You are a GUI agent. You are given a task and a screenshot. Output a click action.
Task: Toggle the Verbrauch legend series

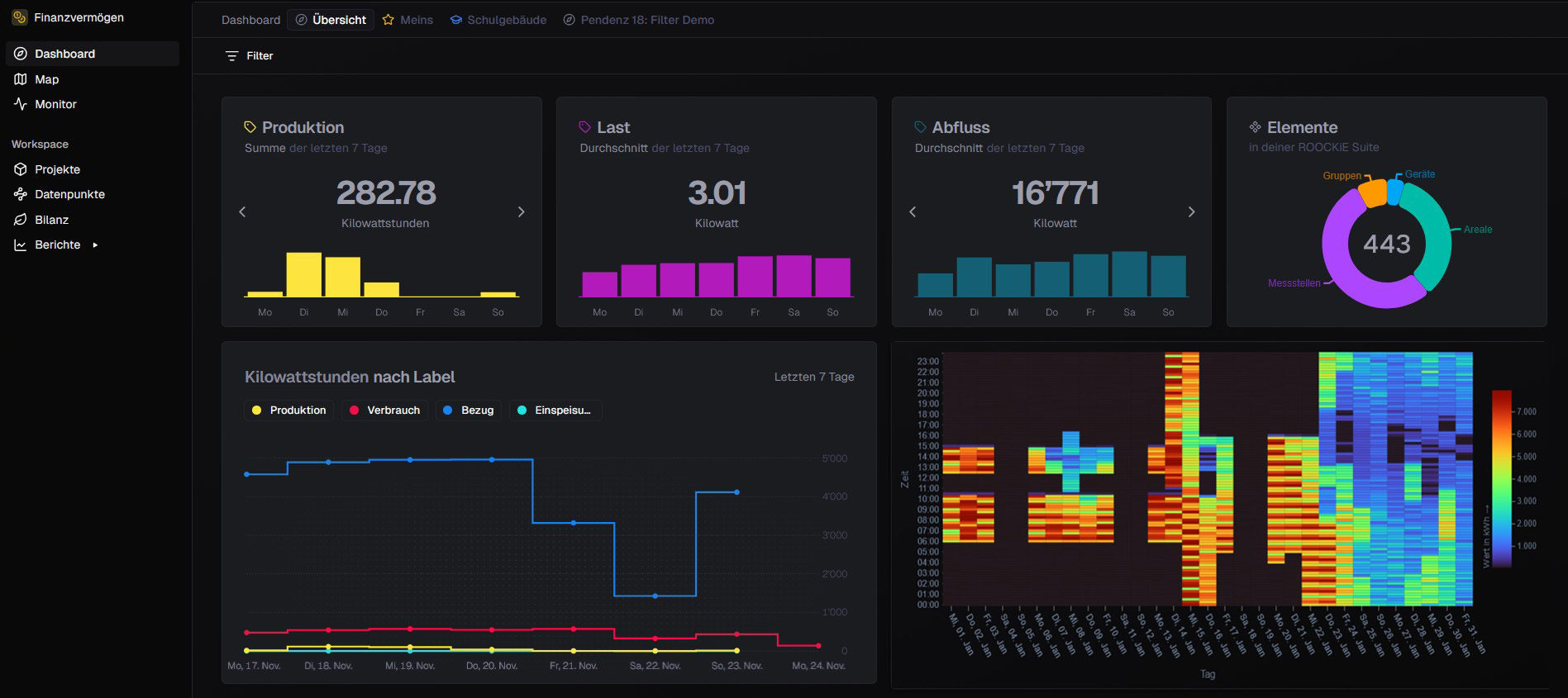coord(384,410)
